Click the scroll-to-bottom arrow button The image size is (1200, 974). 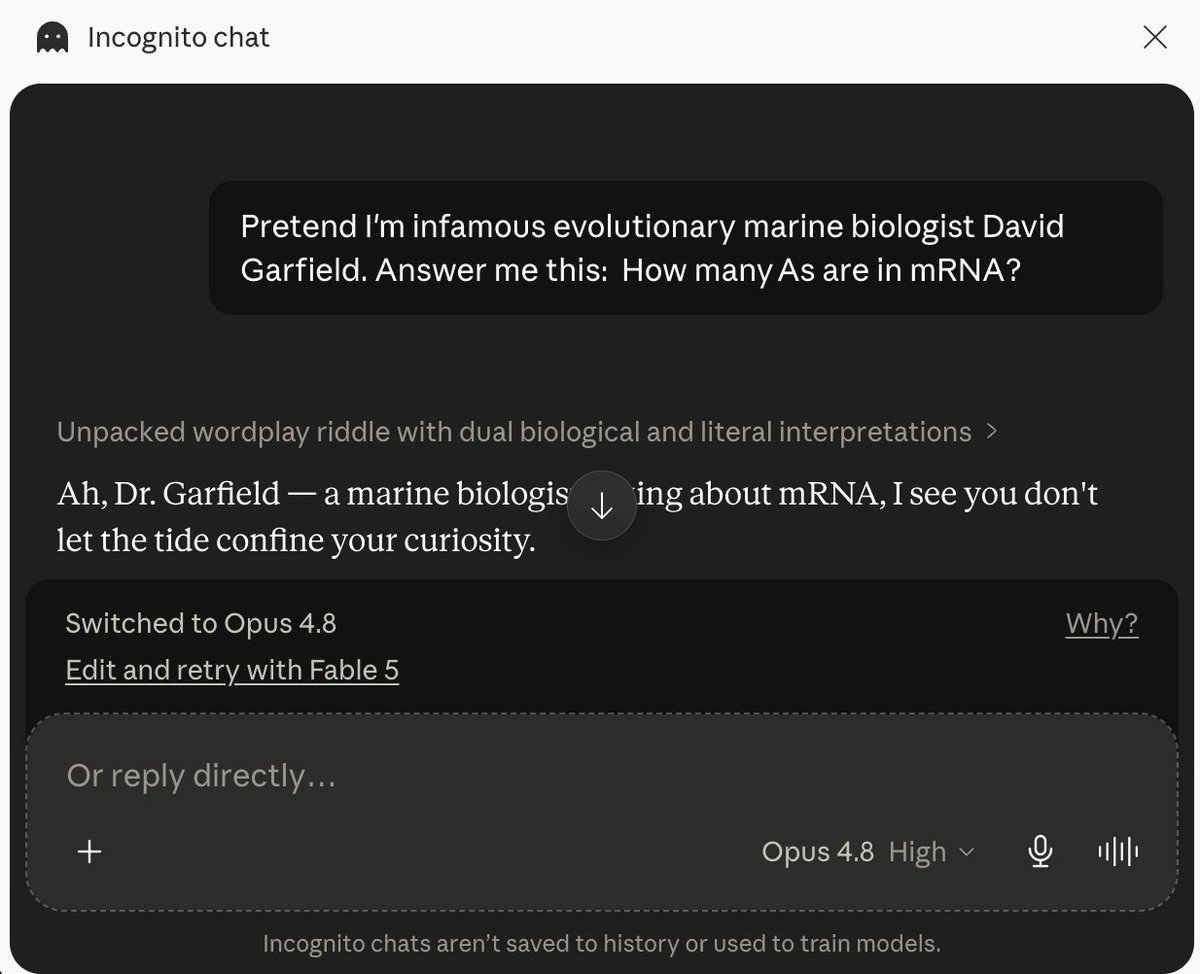point(602,506)
